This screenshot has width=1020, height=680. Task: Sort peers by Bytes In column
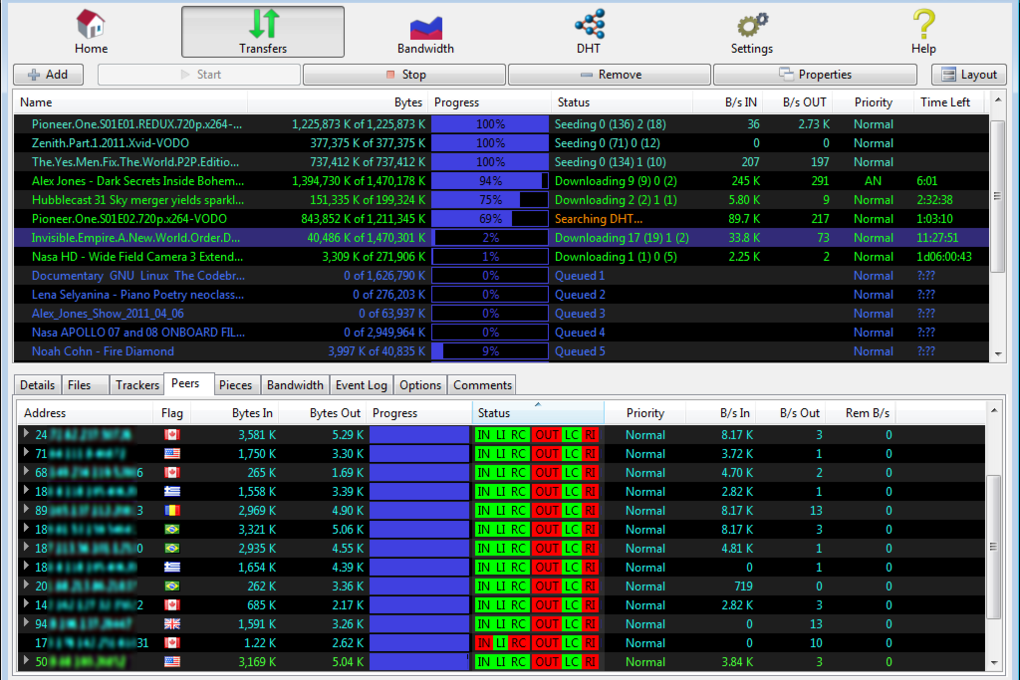234,413
